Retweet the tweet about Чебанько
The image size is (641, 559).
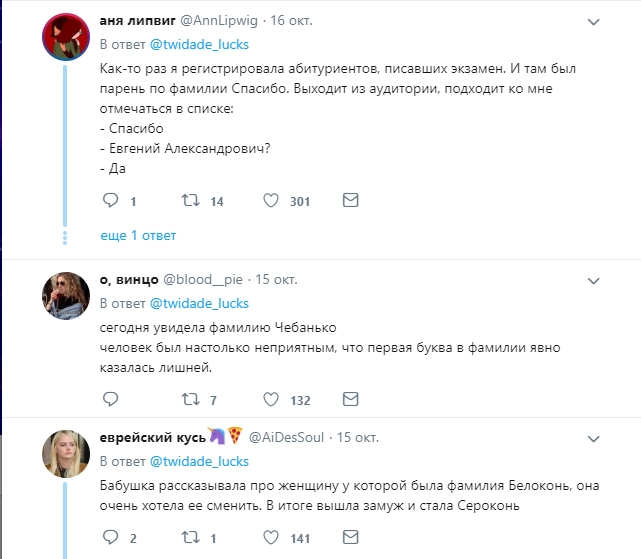[x=187, y=400]
